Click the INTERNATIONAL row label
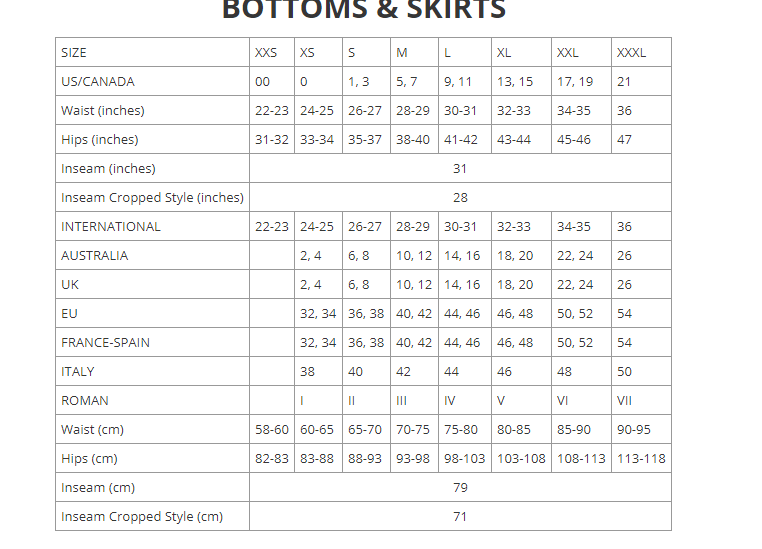Viewport: 762px width, 549px height. click(111, 226)
